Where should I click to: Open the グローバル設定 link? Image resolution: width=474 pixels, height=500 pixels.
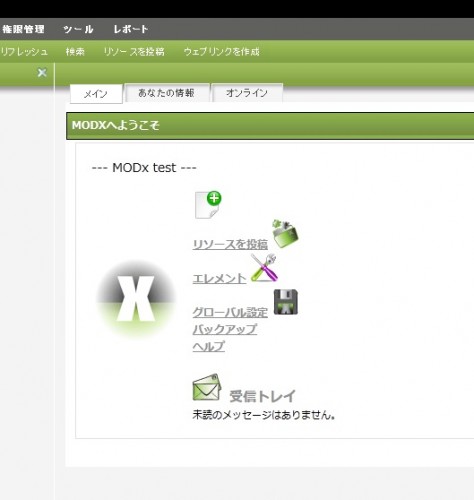pos(230,312)
